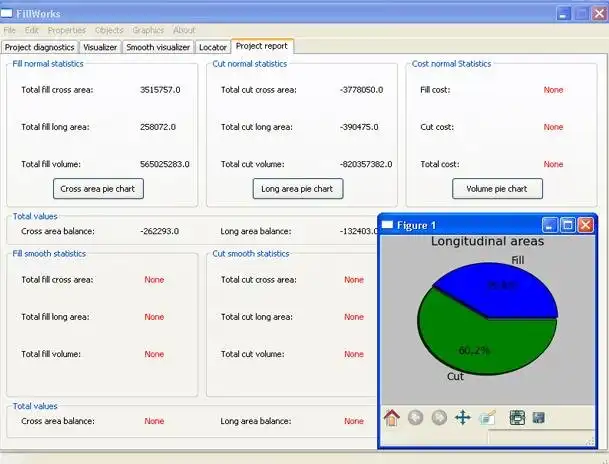The image size is (609, 464).
Task: Click the smooth Total fill volume None value
Action: [x=154, y=354]
